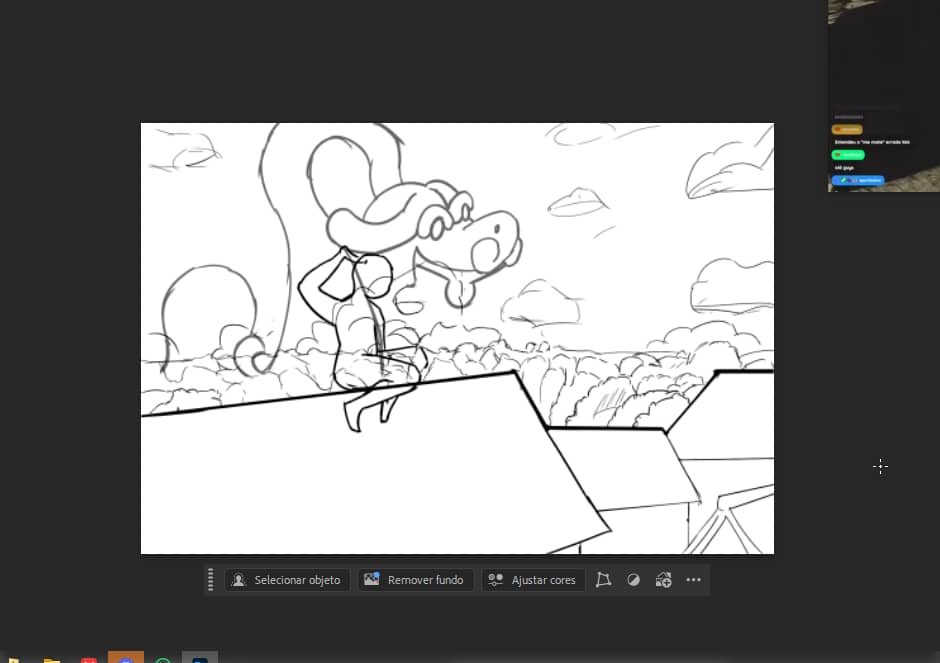Click the green username badge in the chat overlay
The image size is (940, 663).
[848, 155]
